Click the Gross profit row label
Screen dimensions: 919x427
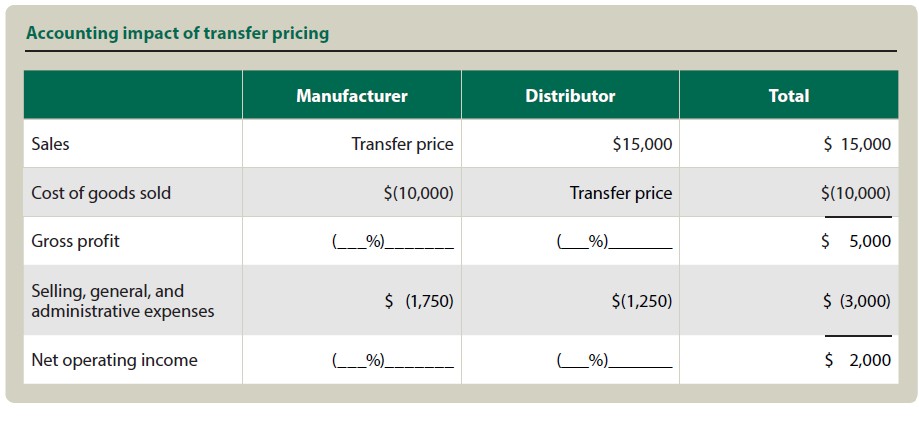(x=76, y=241)
